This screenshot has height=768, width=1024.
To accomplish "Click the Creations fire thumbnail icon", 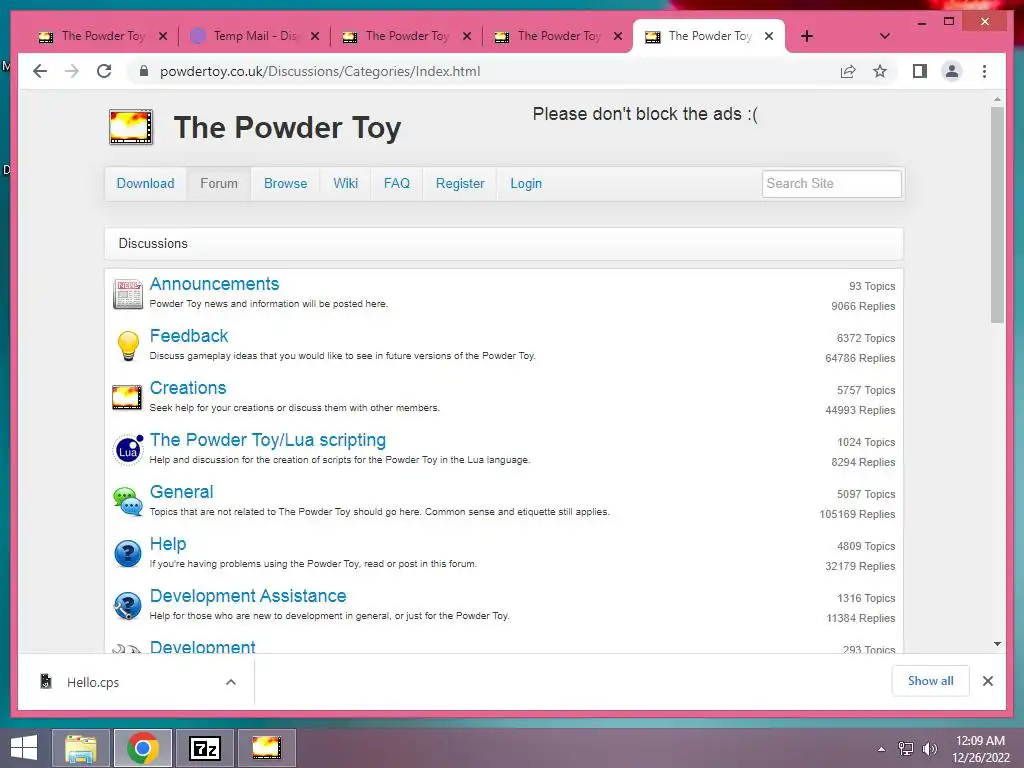I will tap(127, 398).
